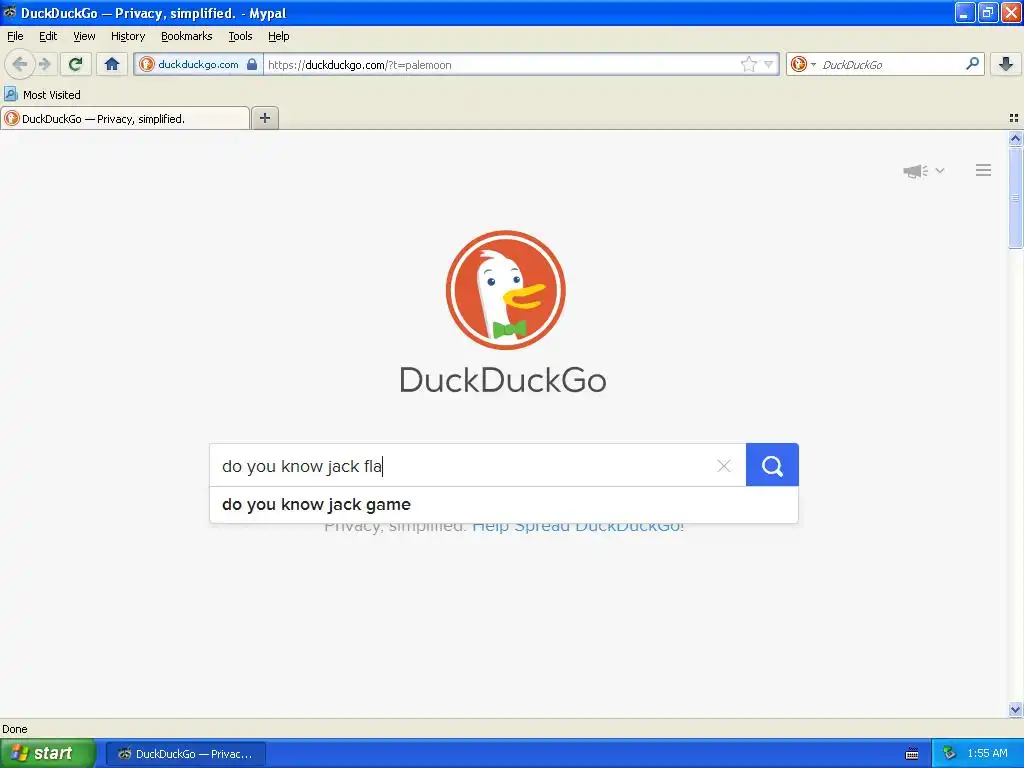
Task: Click the Mypal icon in title bar
Action: coord(10,12)
